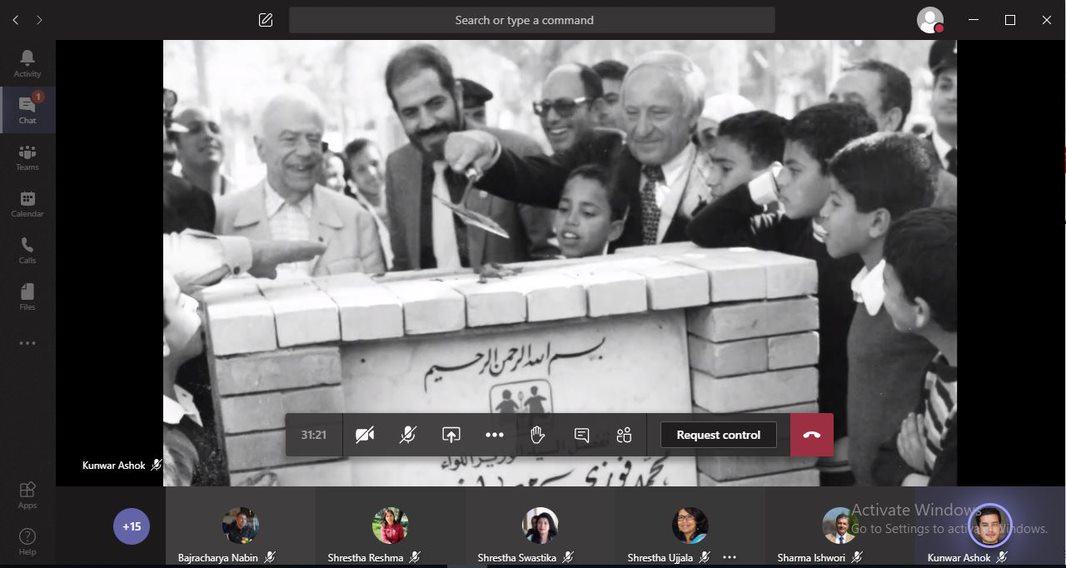Screen dimensions: 1066x568
Task: Open Chat in the sidebar
Action: [27, 110]
